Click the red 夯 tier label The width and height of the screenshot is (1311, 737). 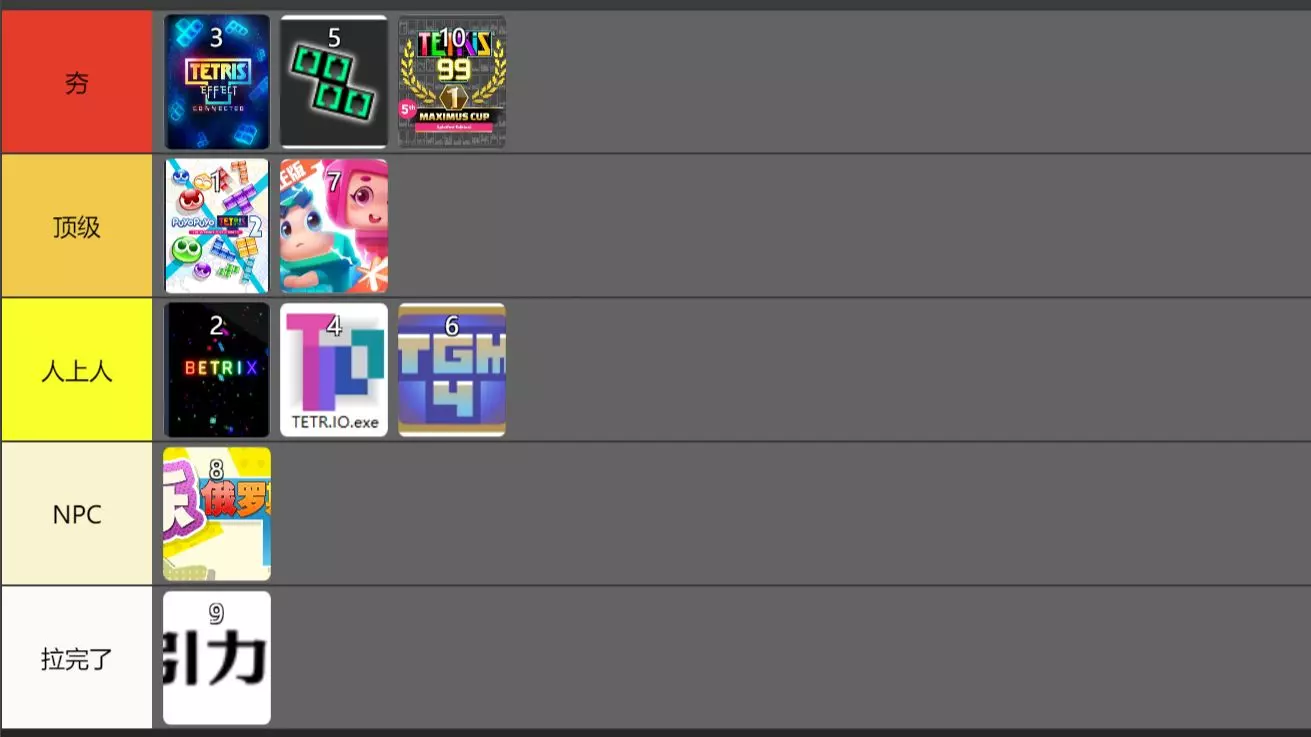pyautogui.click(x=76, y=82)
